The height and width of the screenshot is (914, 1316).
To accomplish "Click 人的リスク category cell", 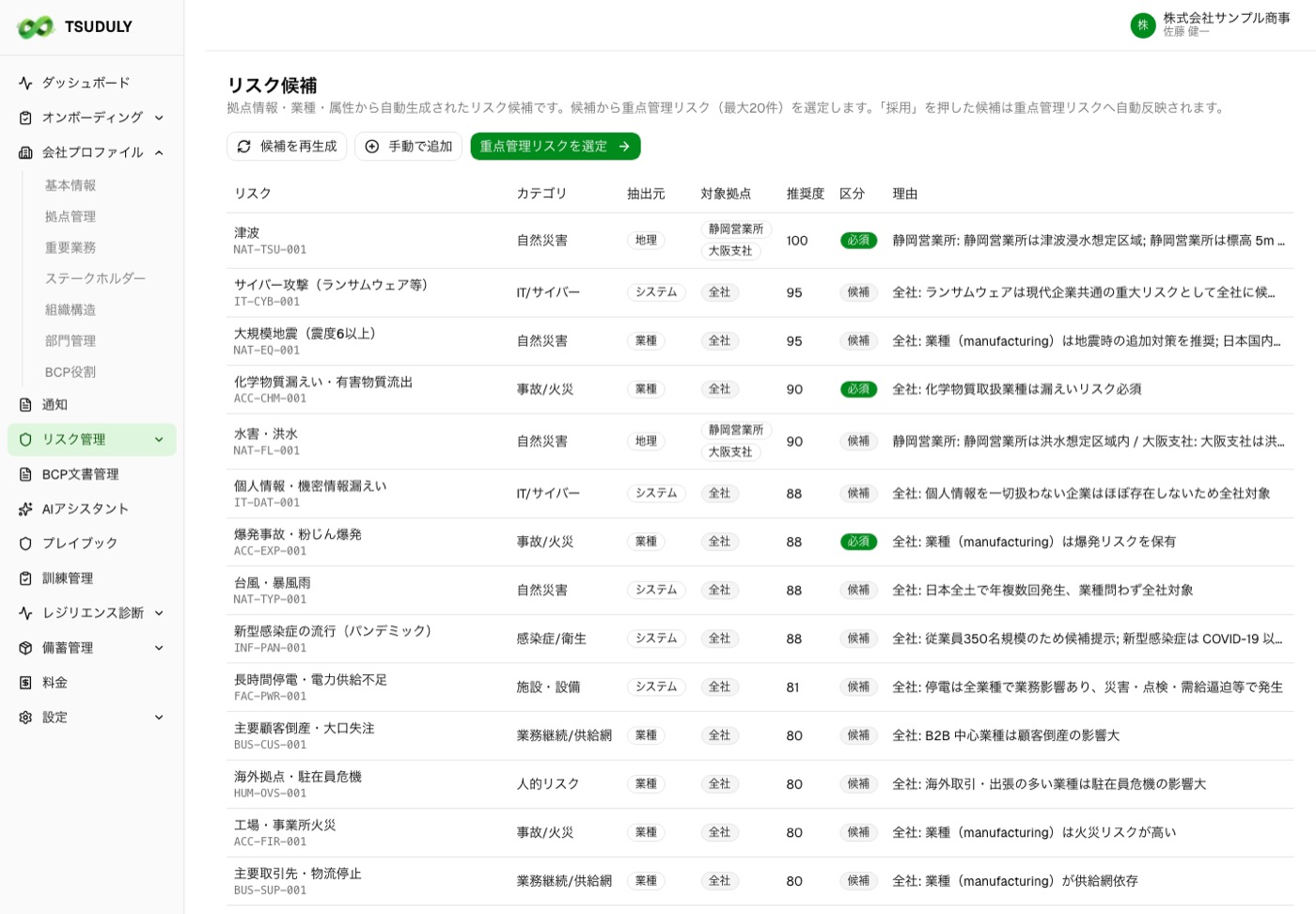I will pos(548,784).
